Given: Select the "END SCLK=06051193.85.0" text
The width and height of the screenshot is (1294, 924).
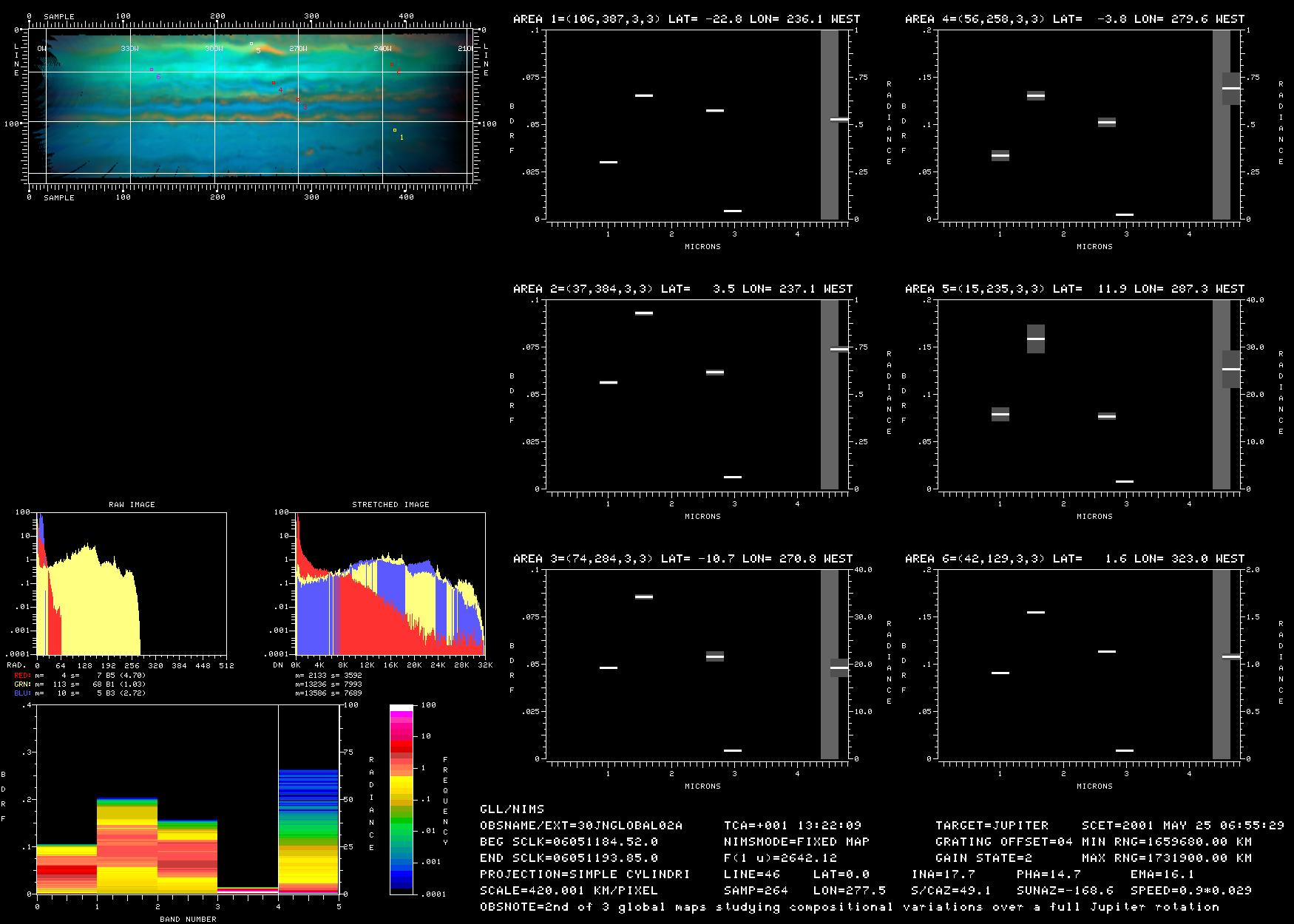Looking at the screenshot, I should pos(569,858).
